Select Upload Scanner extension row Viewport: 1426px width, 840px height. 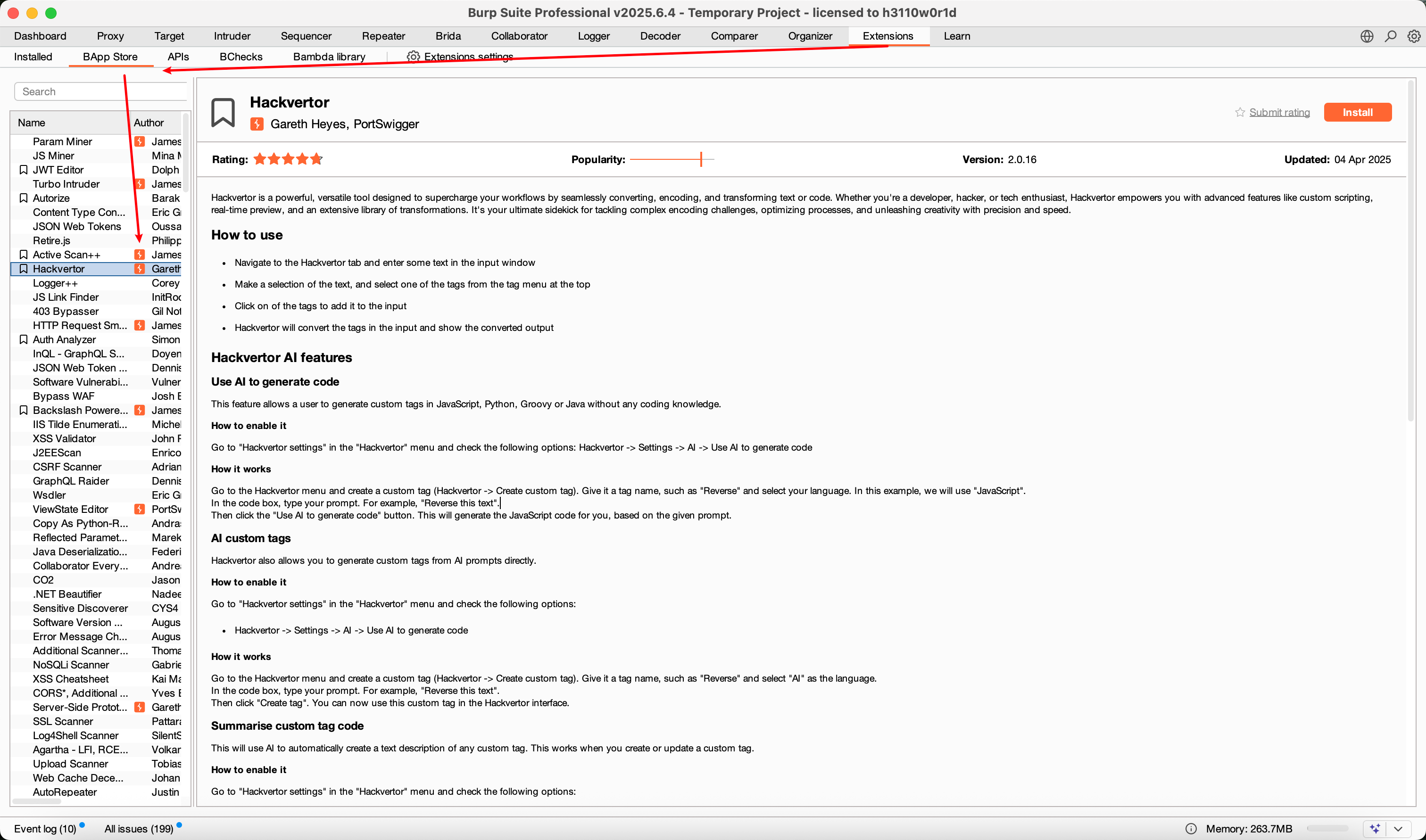pos(96,764)
